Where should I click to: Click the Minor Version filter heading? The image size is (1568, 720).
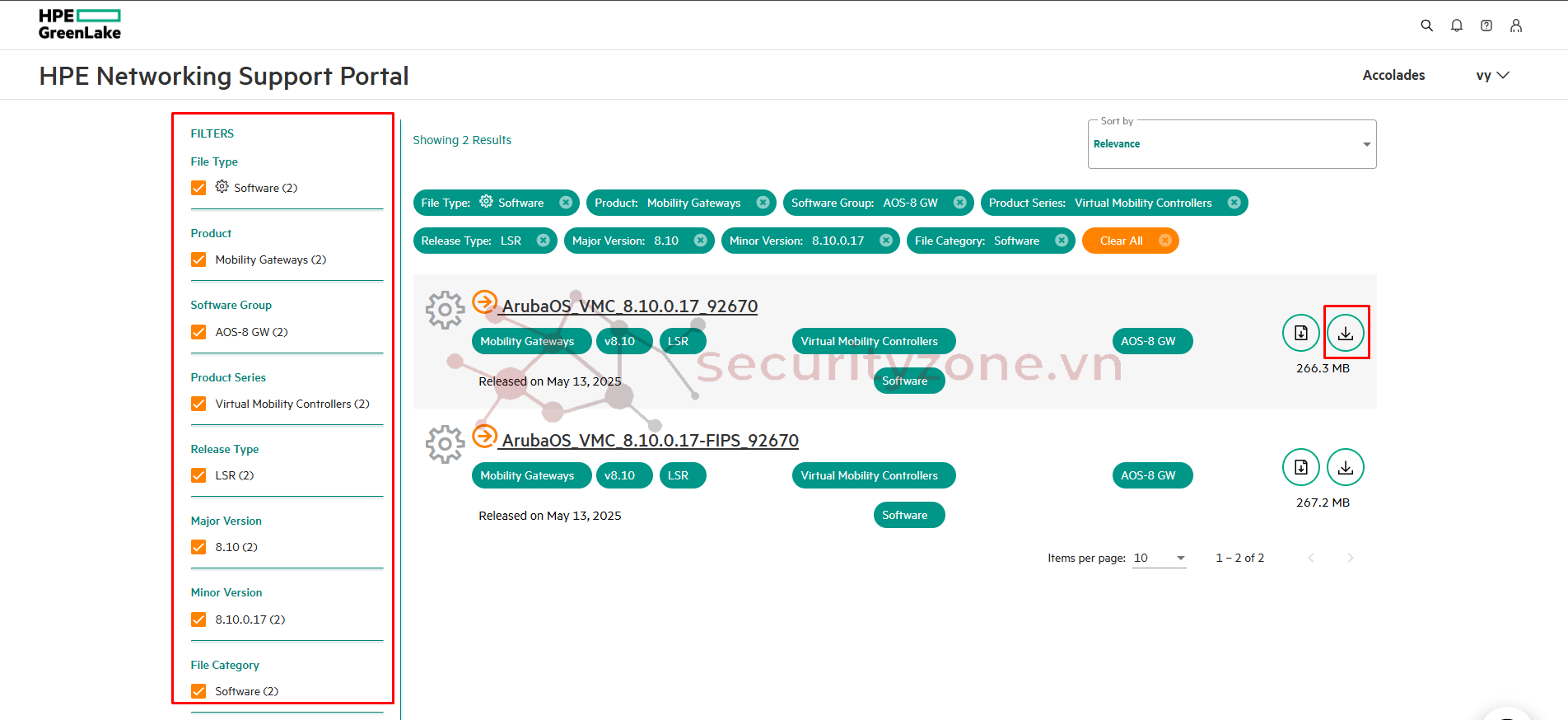click(x=226, y=592)
